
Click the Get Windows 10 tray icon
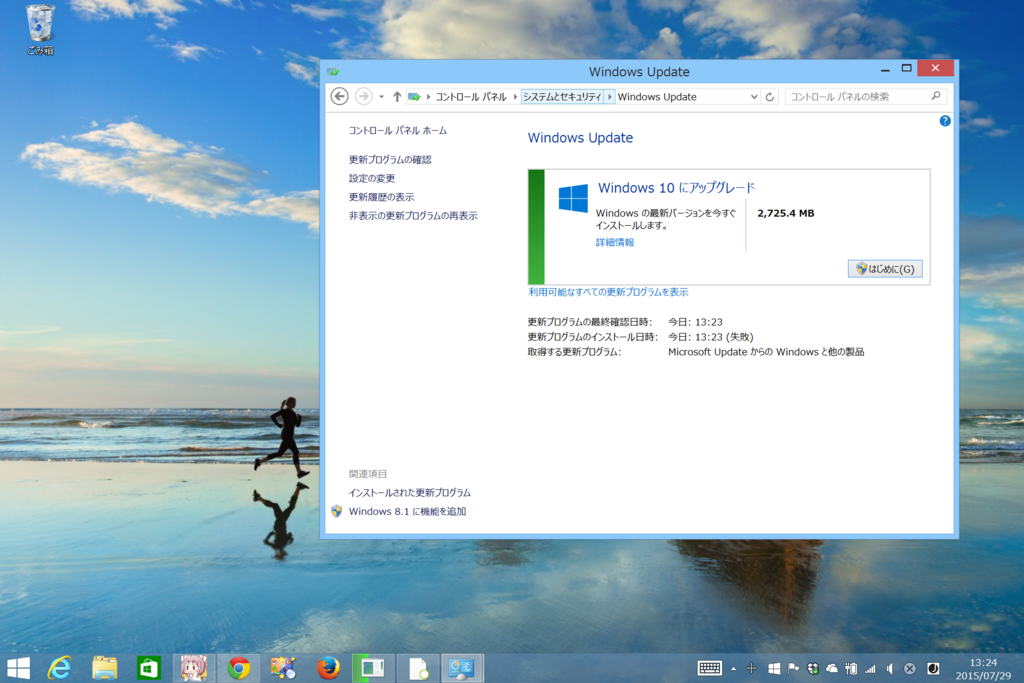tap(774, 669)
